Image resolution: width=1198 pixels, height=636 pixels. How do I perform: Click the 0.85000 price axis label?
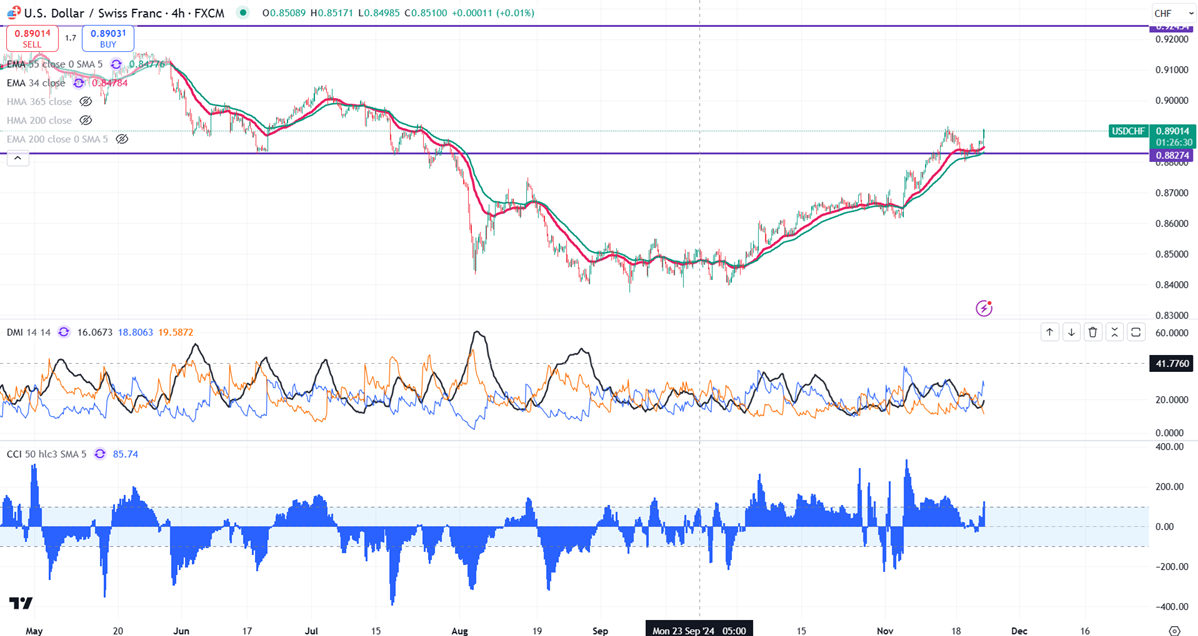point(1171,254)
